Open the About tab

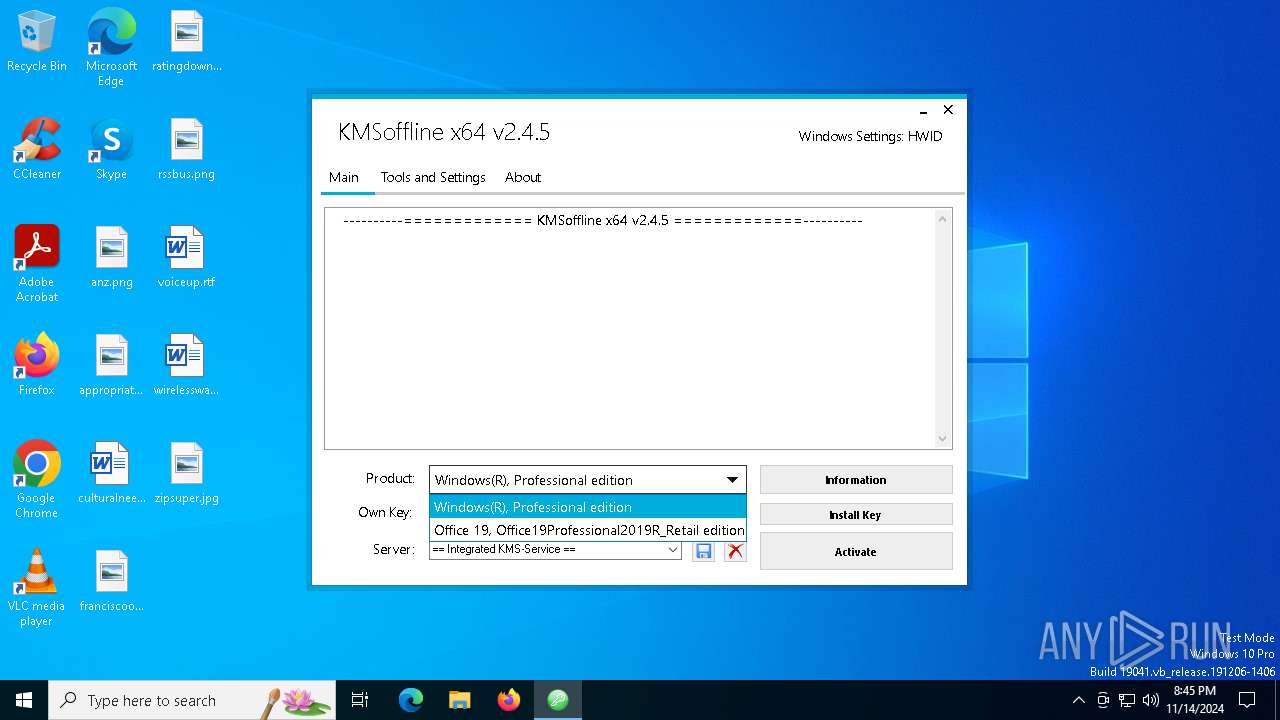coord(523,177)
